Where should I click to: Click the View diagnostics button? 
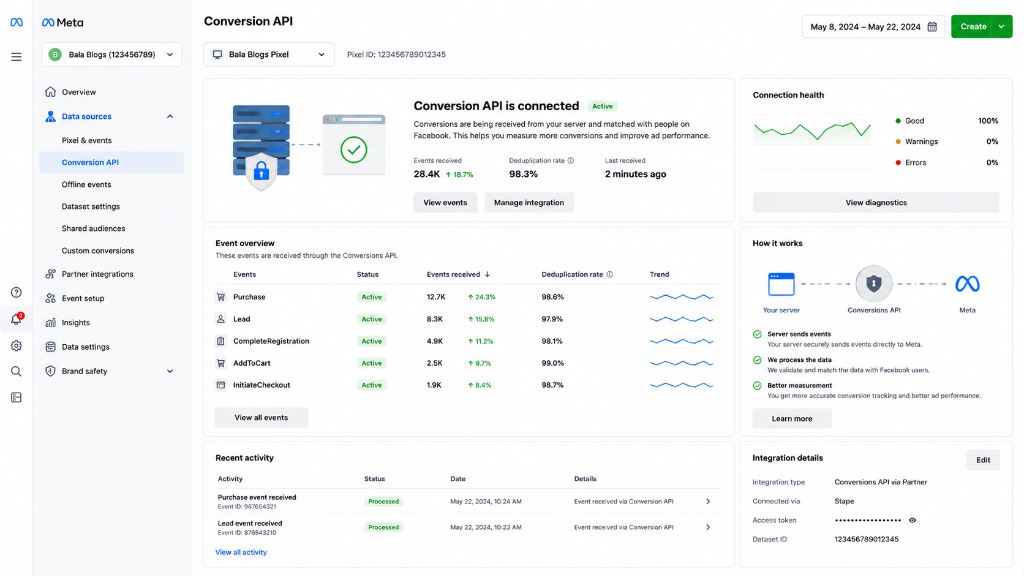876,202
